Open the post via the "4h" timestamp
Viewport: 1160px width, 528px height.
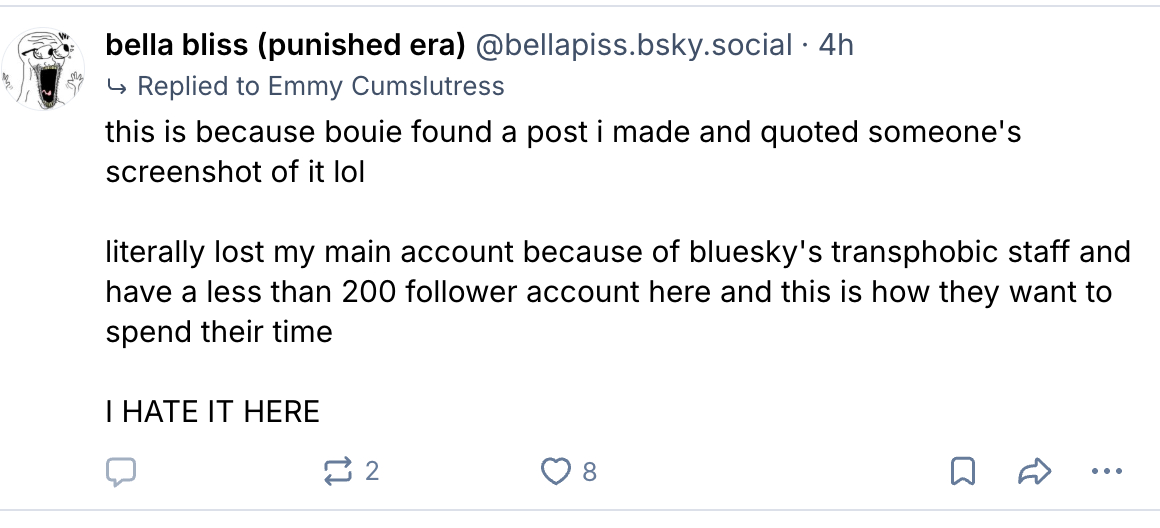pos(836,45)
